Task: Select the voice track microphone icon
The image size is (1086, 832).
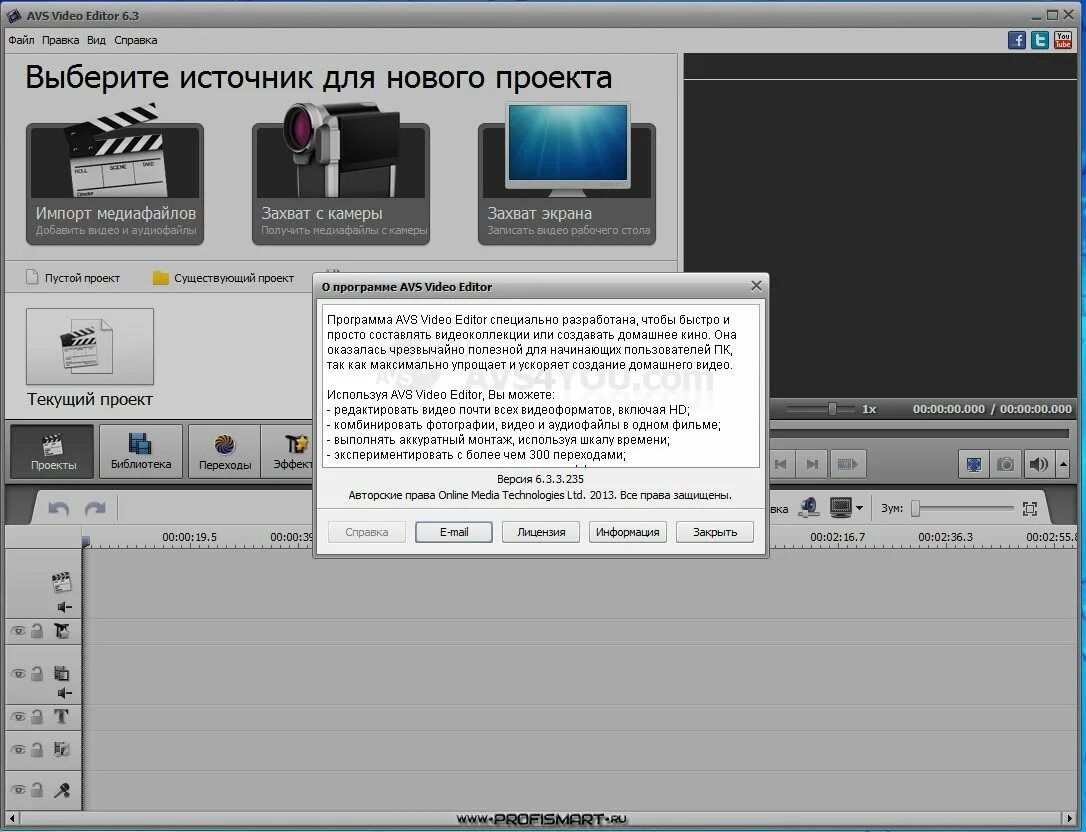Action: (62, 790)
